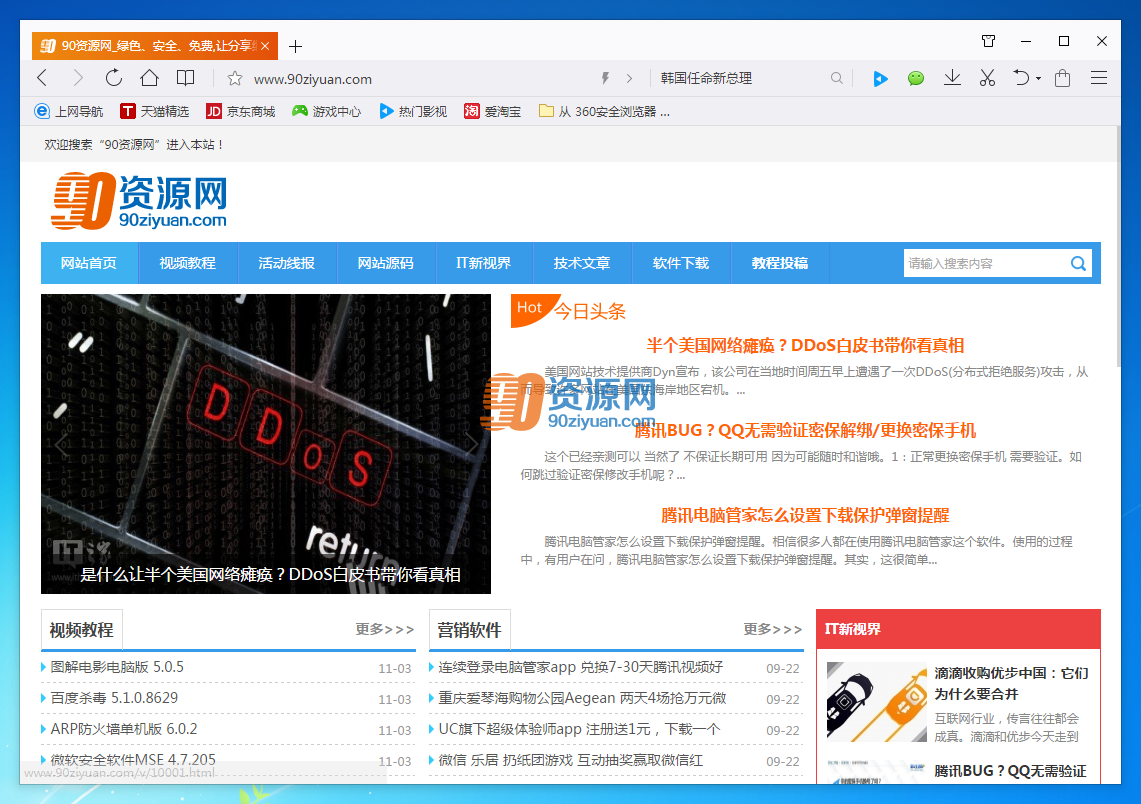Open 连续登录电脑管家app article link
The image size is (1141, 804).
tap(581, 667)
